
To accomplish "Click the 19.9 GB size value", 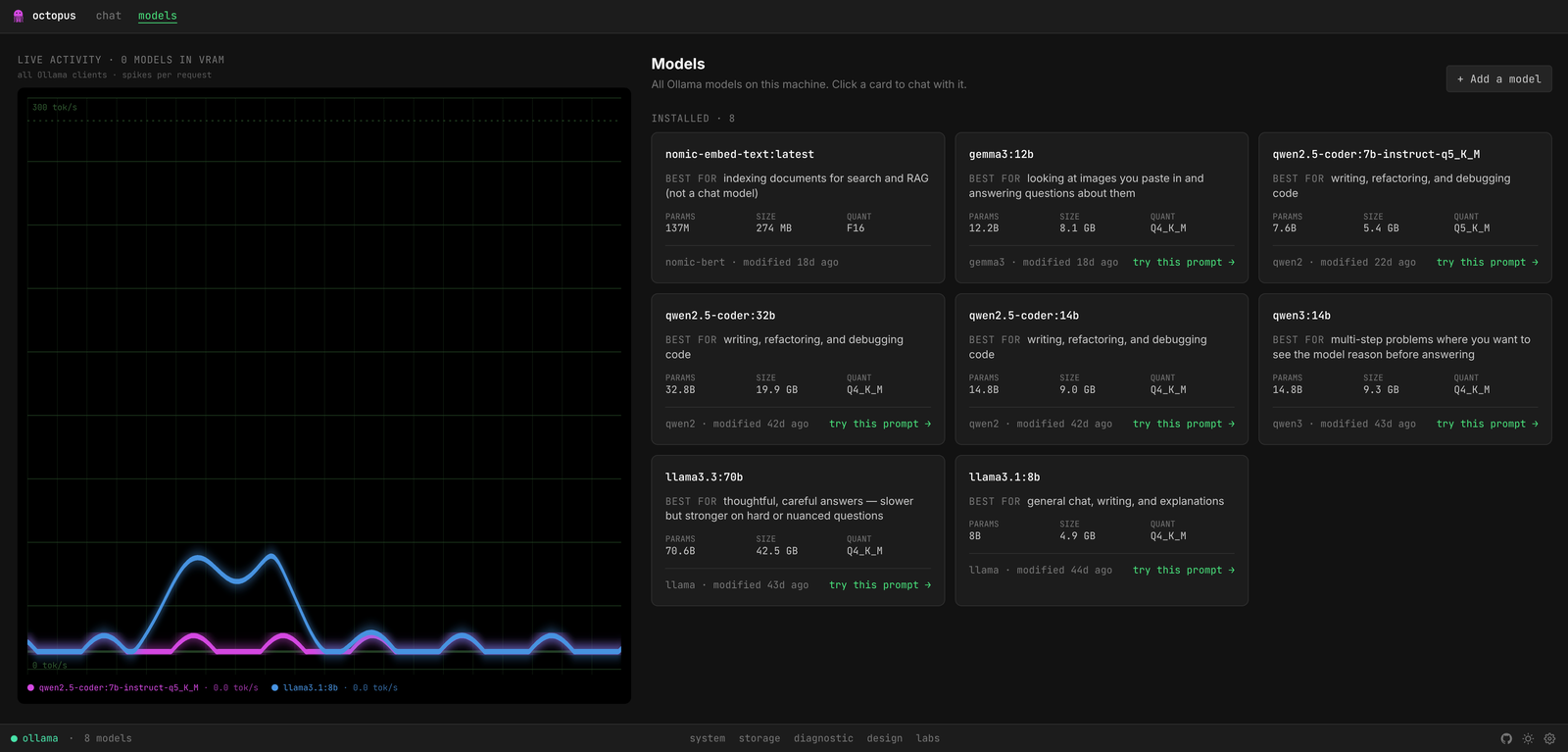I will [777, 390].
